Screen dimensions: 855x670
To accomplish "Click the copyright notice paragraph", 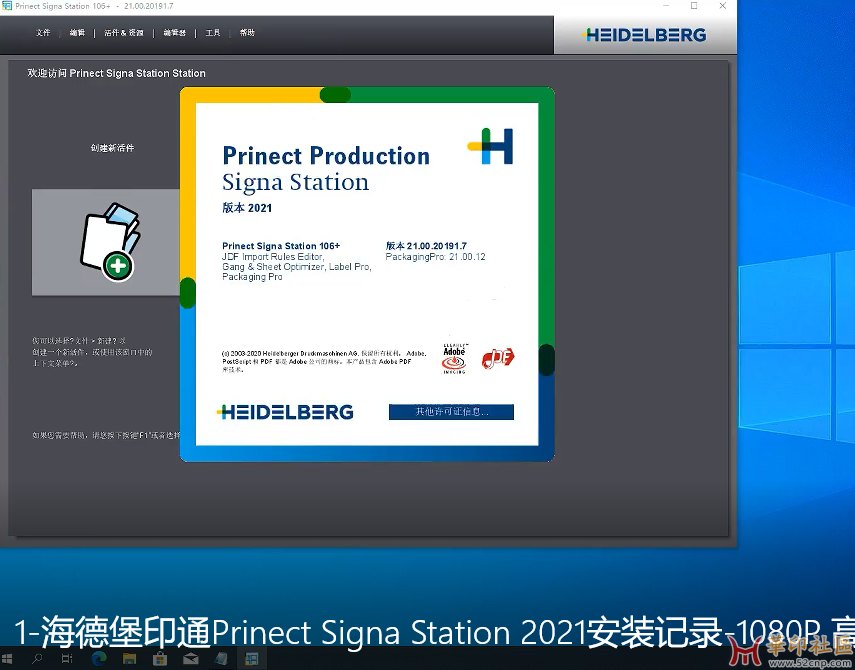I will pyautogui.click(x=324, y=361).
